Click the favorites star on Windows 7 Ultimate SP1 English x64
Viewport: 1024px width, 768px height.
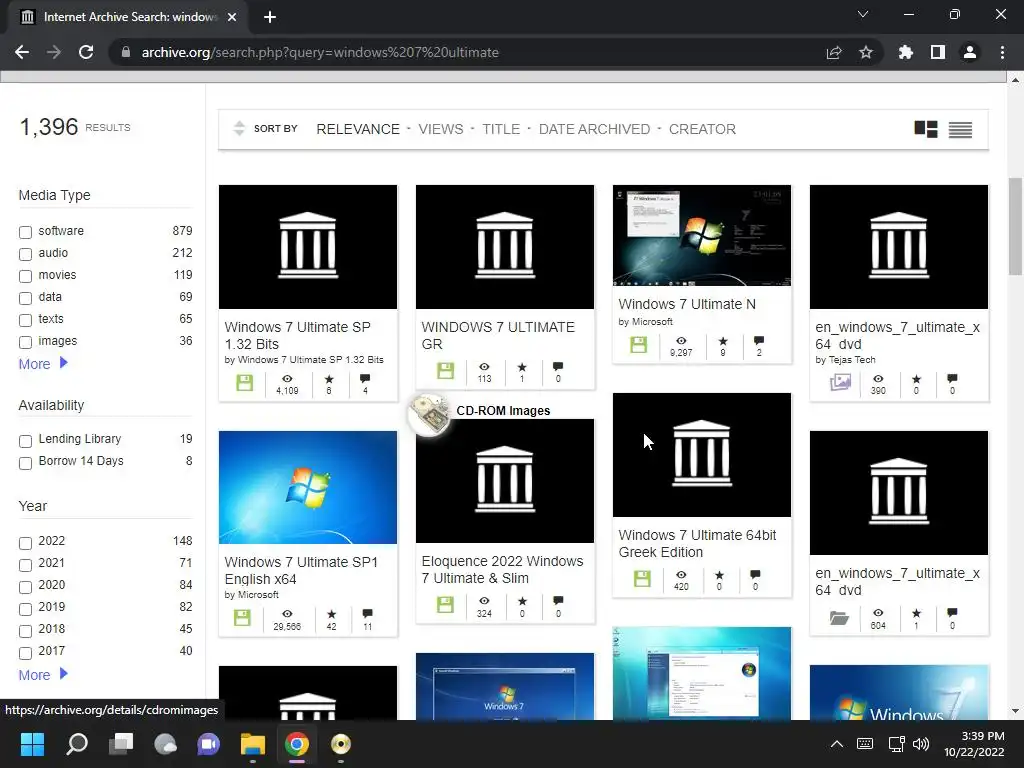(x=331, y=614)
